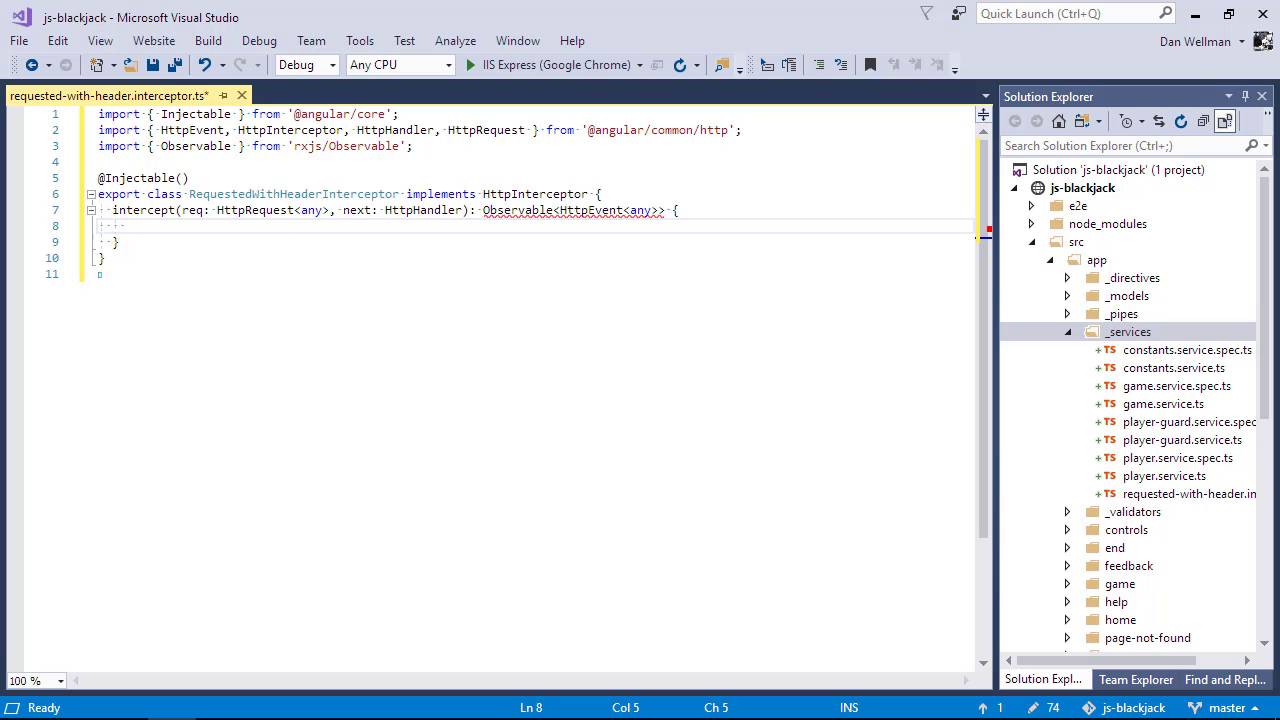This screenshot has width=1280, height=720.
Task: Toggle a bookmark on current line
Action: pyautogui.click(x=870, y=65)
